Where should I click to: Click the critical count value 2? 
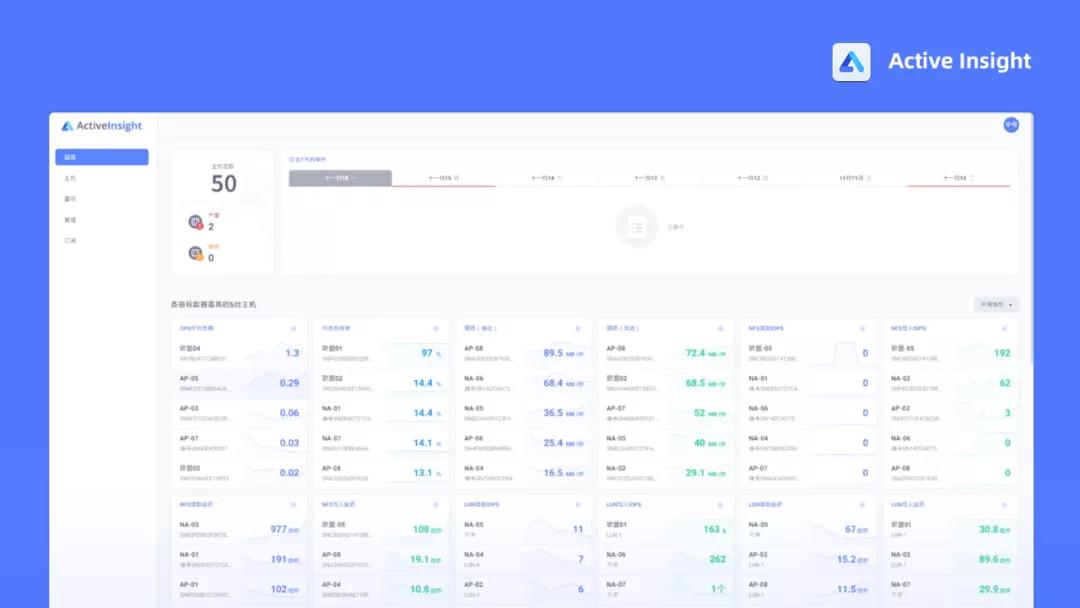coord(211,227)
